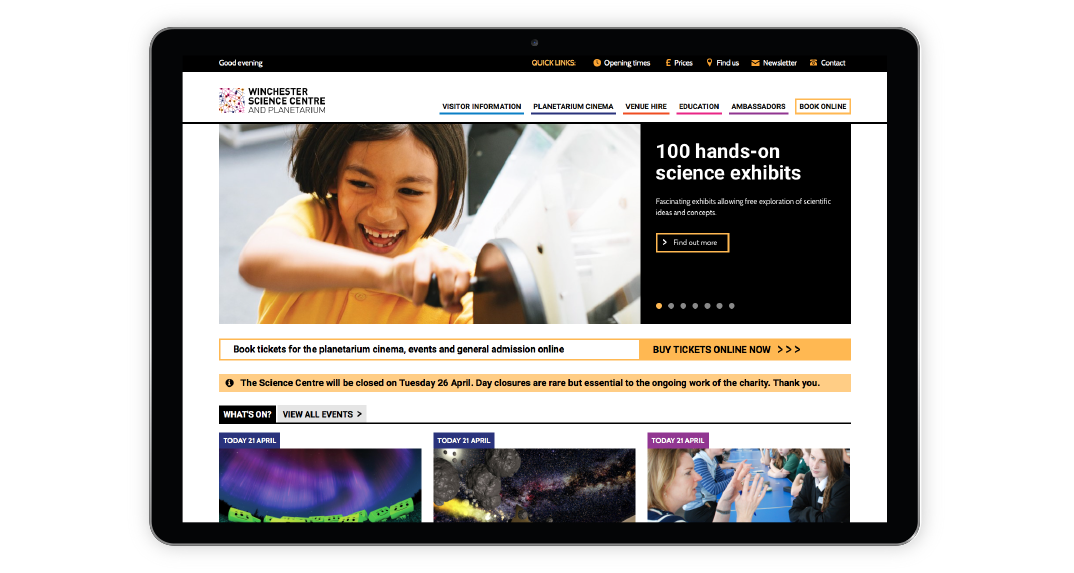Image resolution: width=1074 pixels, height=573 pixels.
Task: Click the info icon in closure notice
Action: (x=229, y=383)
